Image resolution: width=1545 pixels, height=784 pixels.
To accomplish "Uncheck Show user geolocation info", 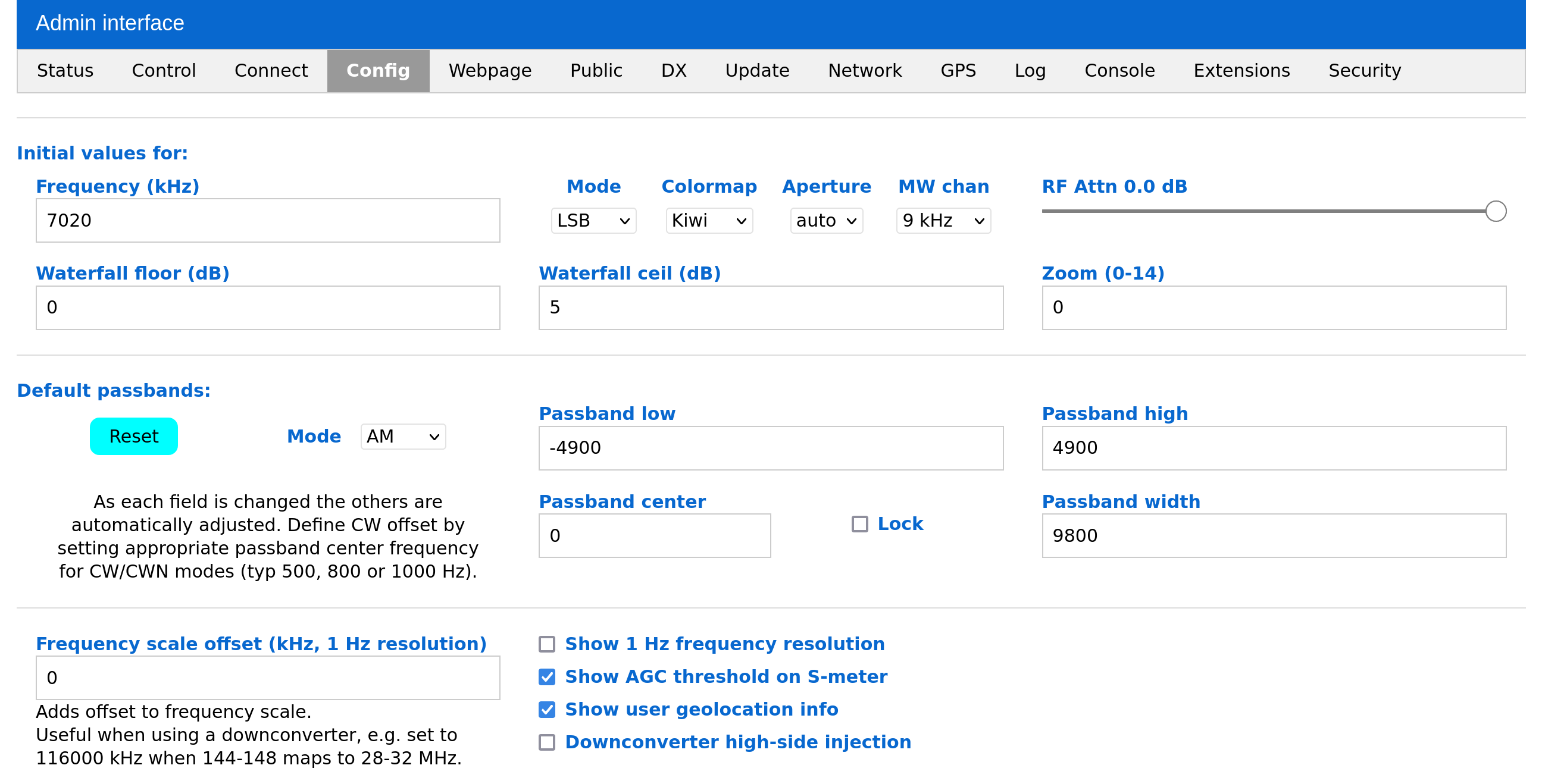I will tap(546, 710).
